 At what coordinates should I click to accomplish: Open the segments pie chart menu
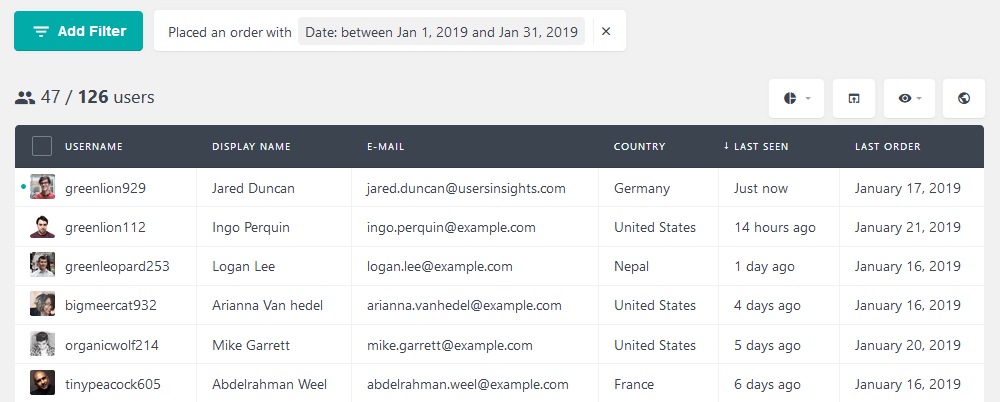pyautogui.click(x=796, y=98)
